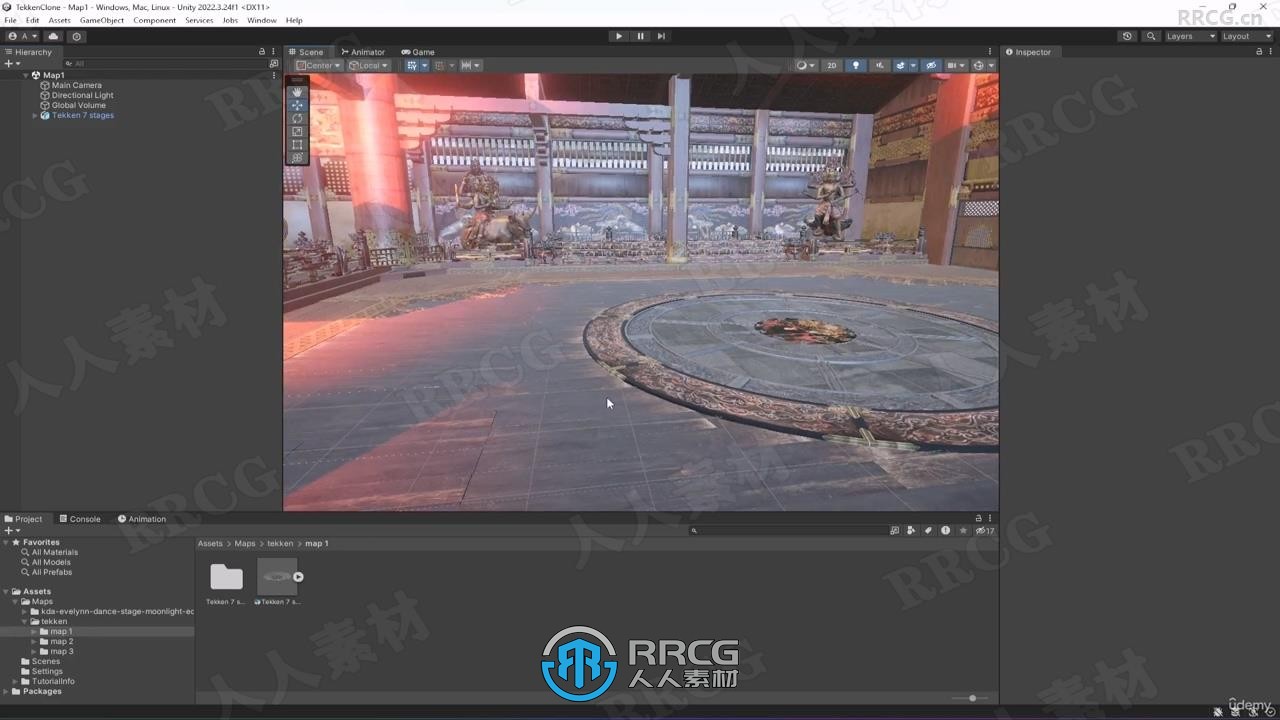Toggle grid snapping button
The width and height of the screenshot is (1280, 720).
439,65
